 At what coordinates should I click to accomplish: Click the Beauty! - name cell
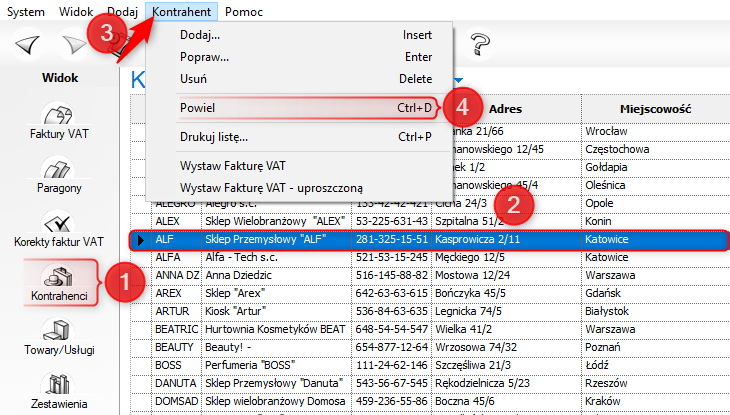276,347
